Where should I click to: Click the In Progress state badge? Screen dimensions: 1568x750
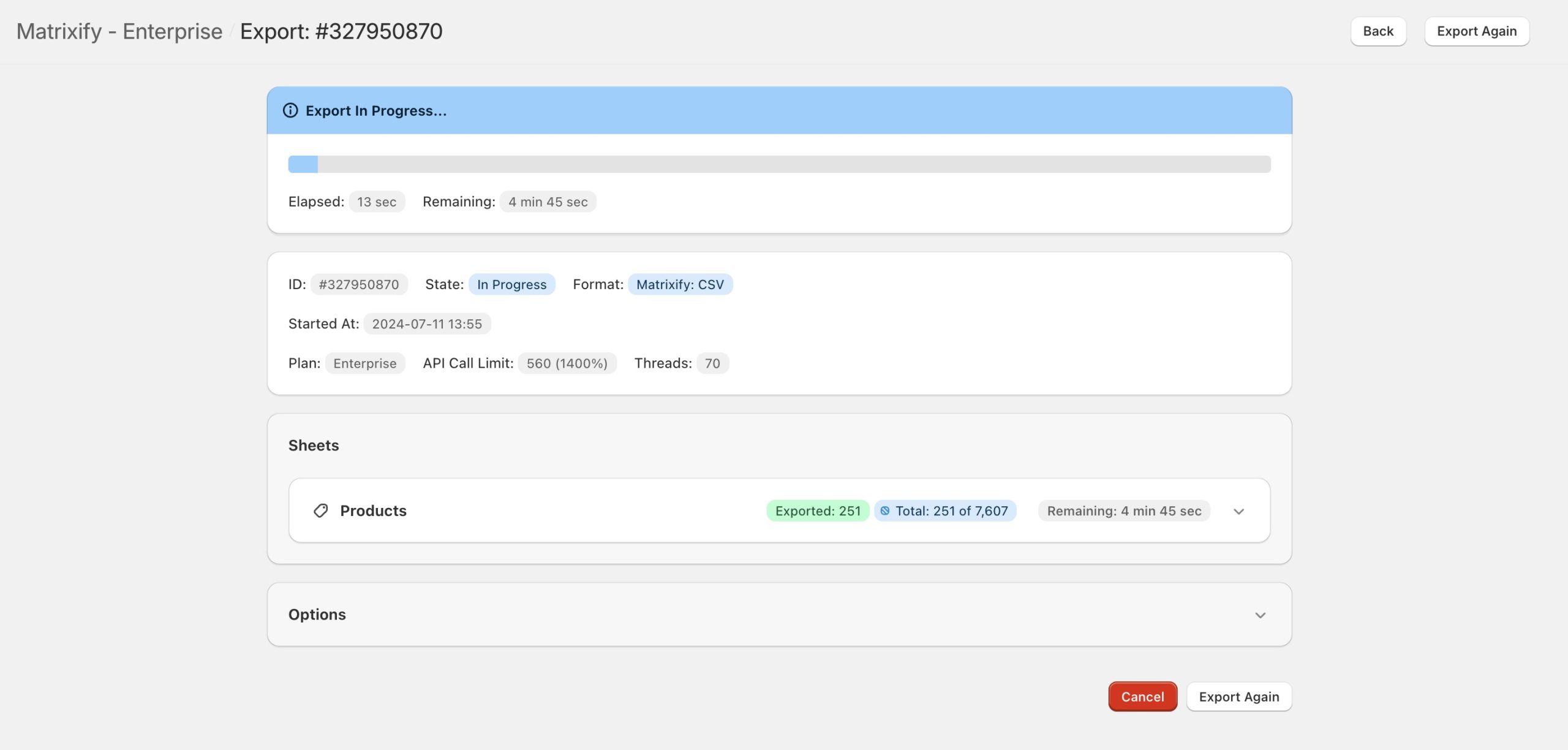[x=511, y=284]
